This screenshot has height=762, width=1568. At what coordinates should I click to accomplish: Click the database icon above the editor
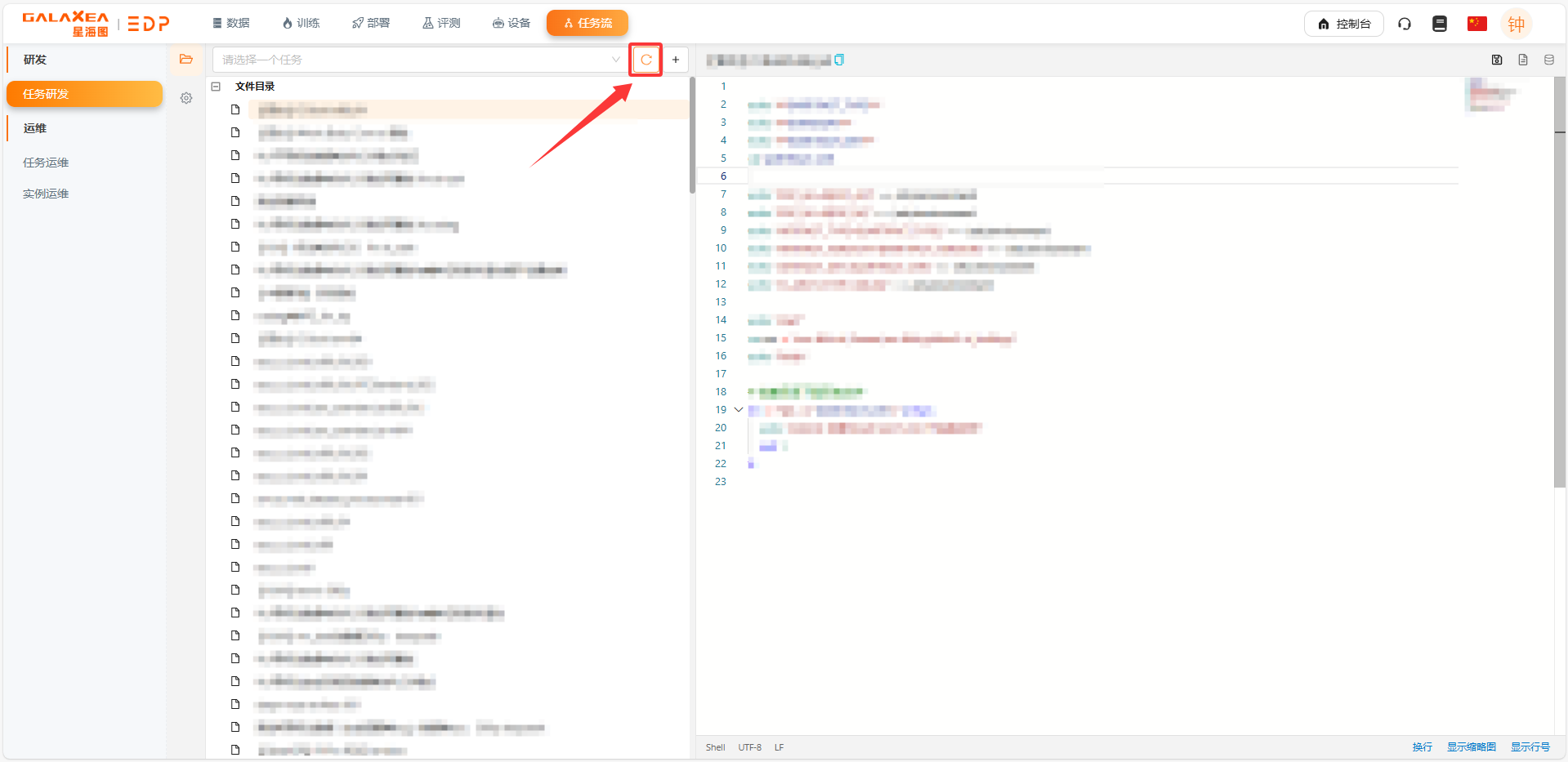(x=1549, y=60)
